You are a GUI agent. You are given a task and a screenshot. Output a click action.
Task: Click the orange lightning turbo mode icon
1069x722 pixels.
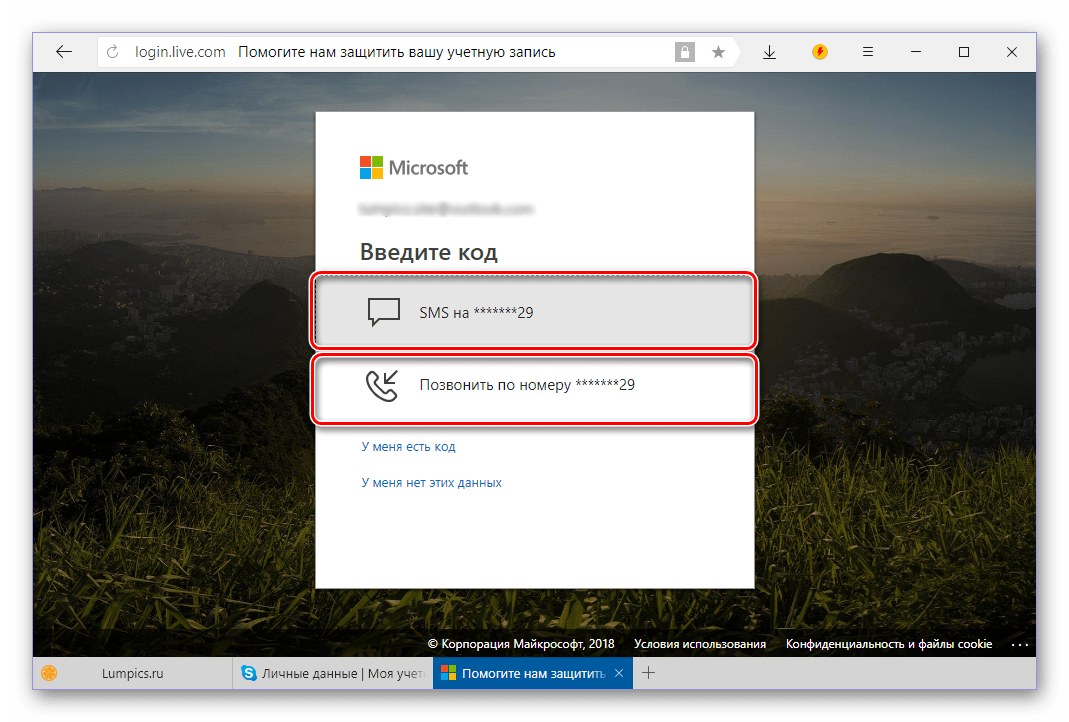tap(820, 52)
